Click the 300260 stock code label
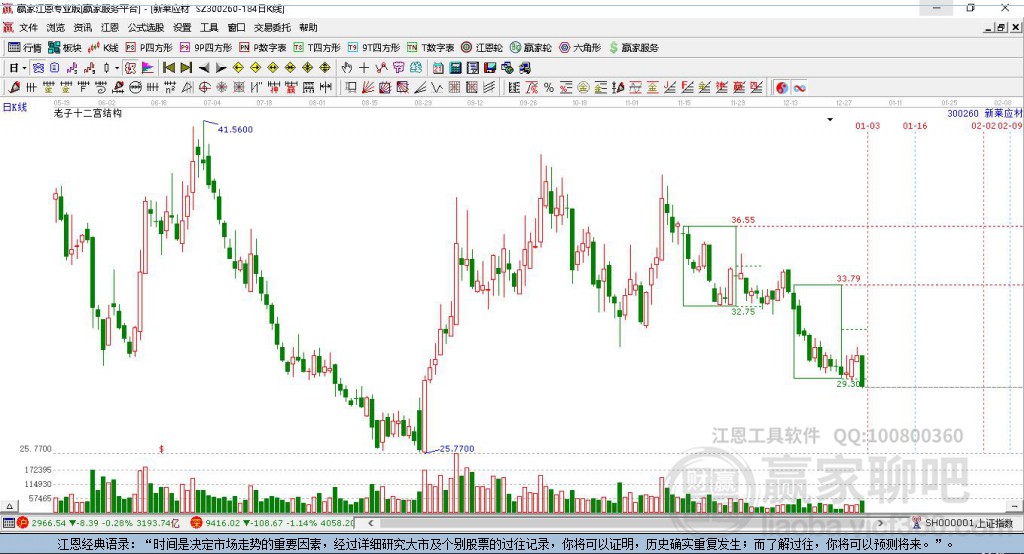Viewport: 1024px width, 554px height. 963,114
